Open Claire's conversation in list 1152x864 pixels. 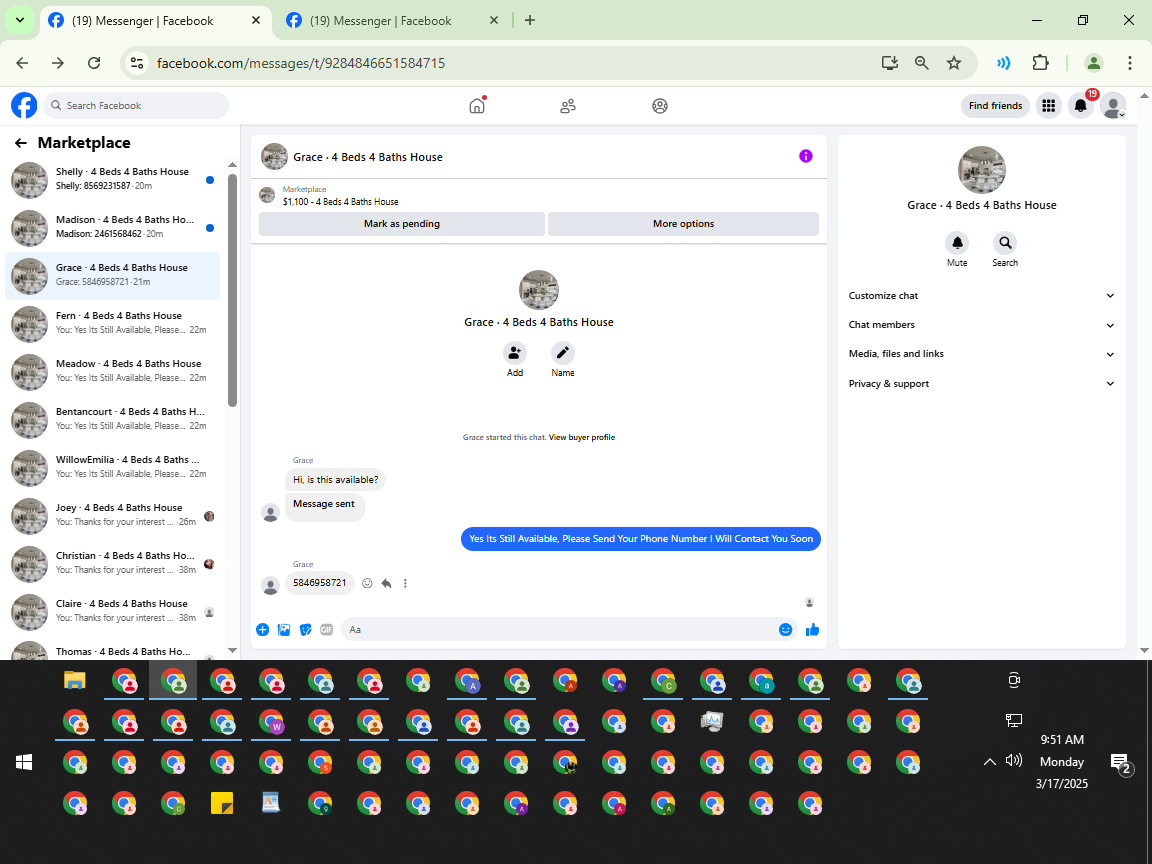(x=113, y=611)
